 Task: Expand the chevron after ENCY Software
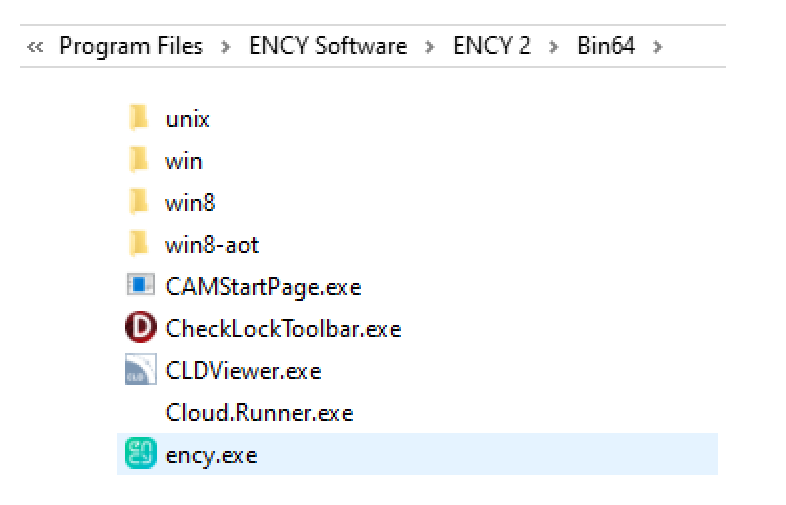point(430,47)
